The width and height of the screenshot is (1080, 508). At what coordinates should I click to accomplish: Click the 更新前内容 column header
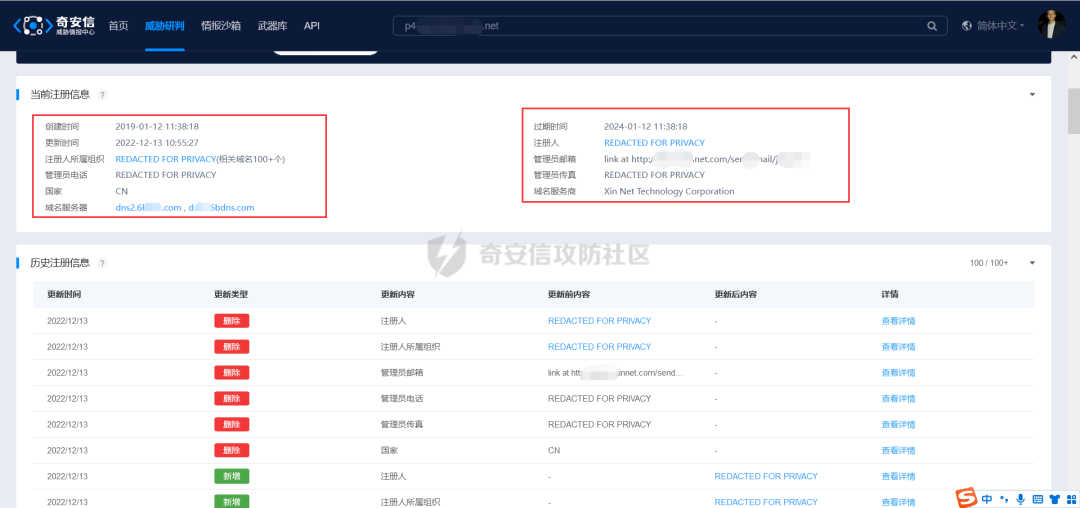(569, 294)
